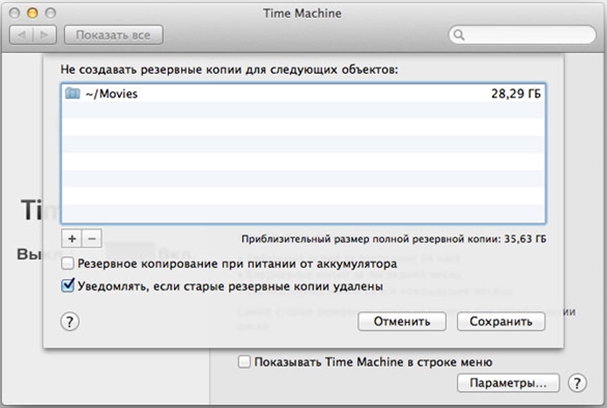
Task: Click the yellow minimize window button
Action: [x=33, y=13]
